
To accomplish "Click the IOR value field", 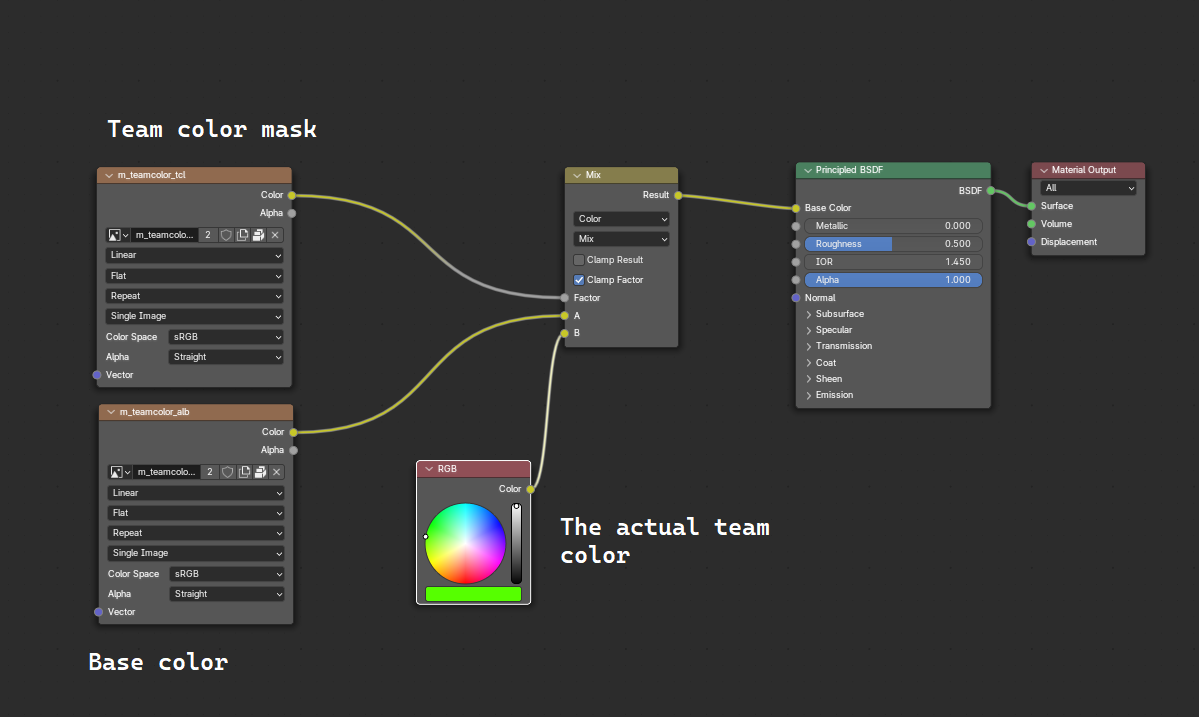I will [x=893, y=262].
